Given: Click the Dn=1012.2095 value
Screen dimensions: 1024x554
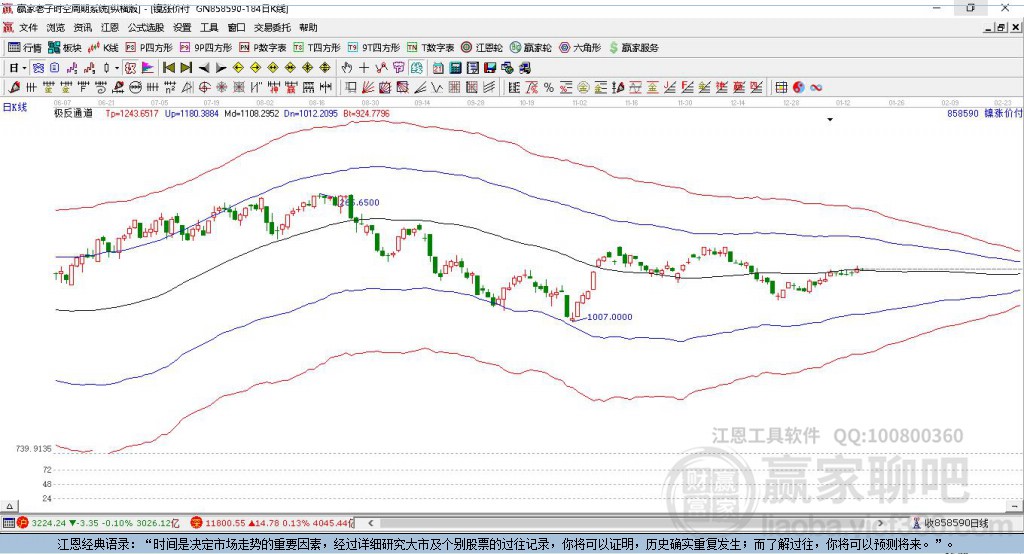Looking at the screenshot, I should pos(311,113).
